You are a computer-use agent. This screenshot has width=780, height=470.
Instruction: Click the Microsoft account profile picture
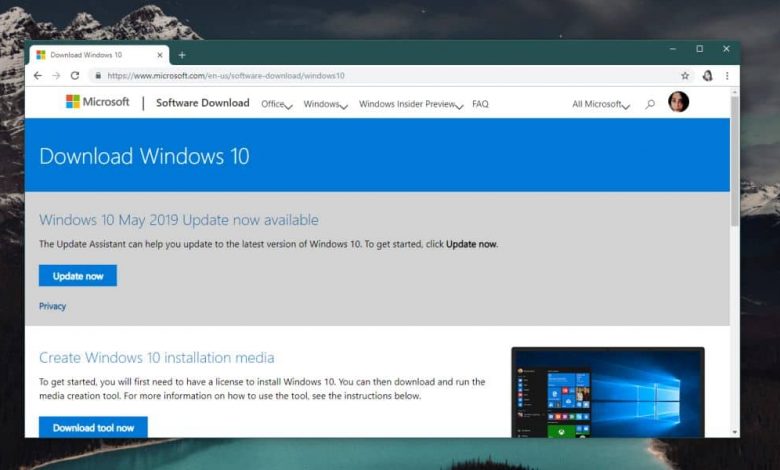[679, 102]
